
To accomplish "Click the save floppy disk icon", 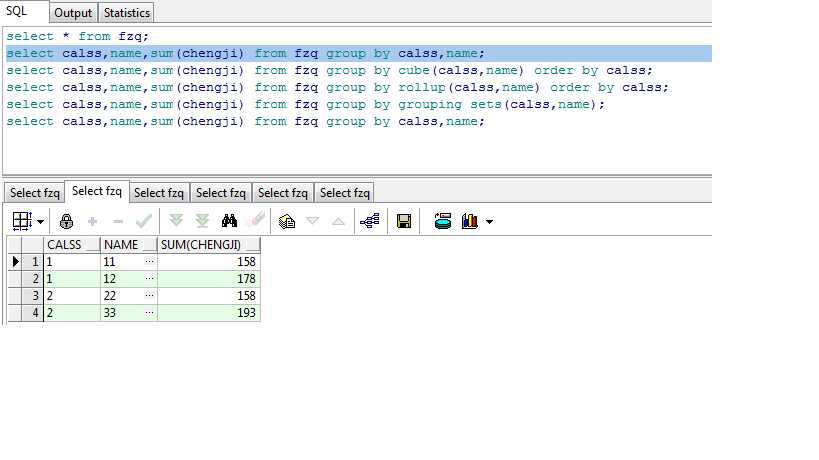I will tap(404, 221).
